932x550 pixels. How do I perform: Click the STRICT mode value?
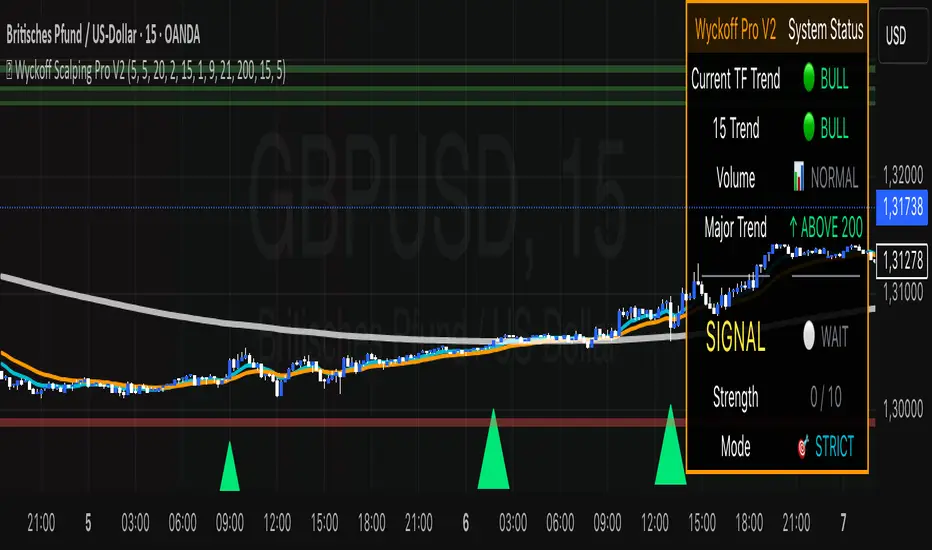point(834,446)
